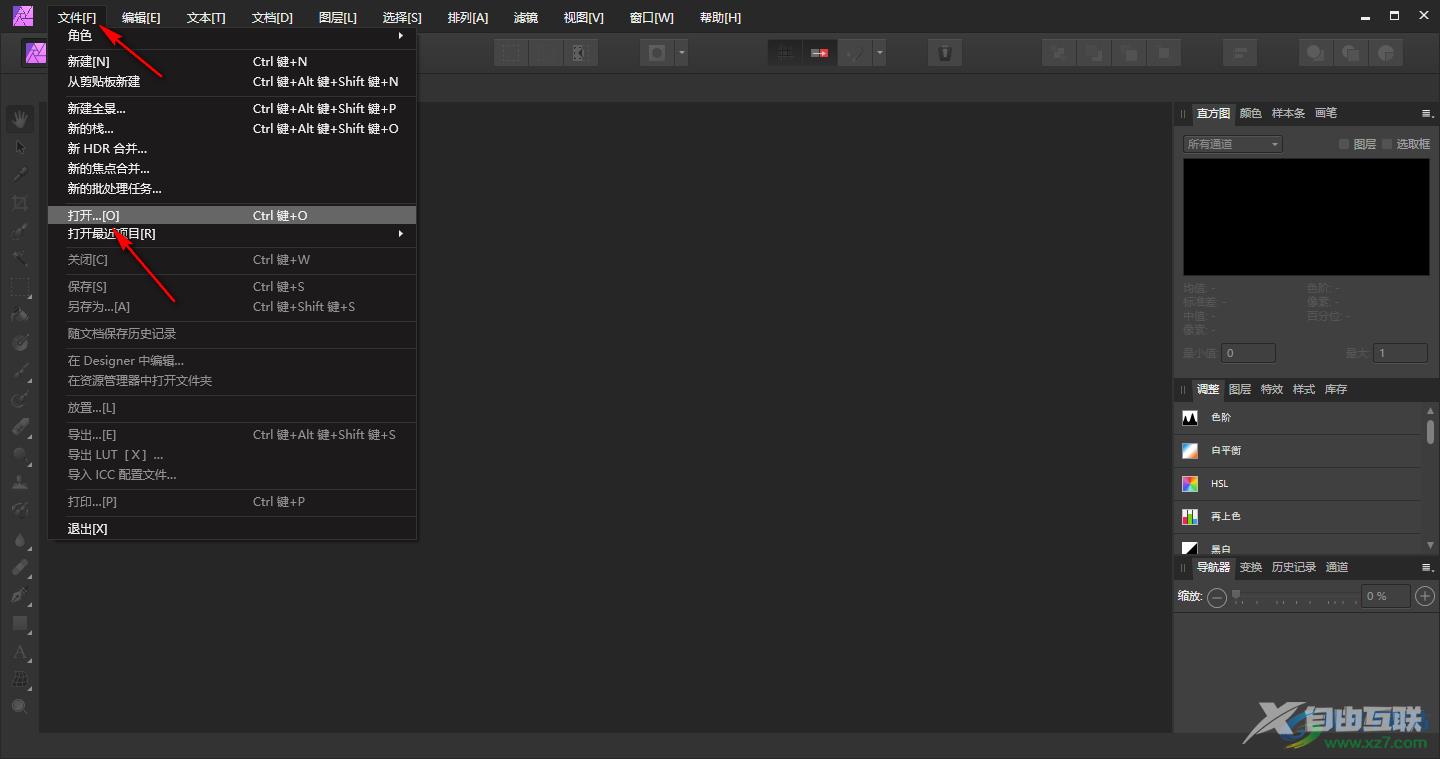Screen dimensions: 1440x759
Task: Switch to the 画笔 tab
Action: tap(1325, 113)
